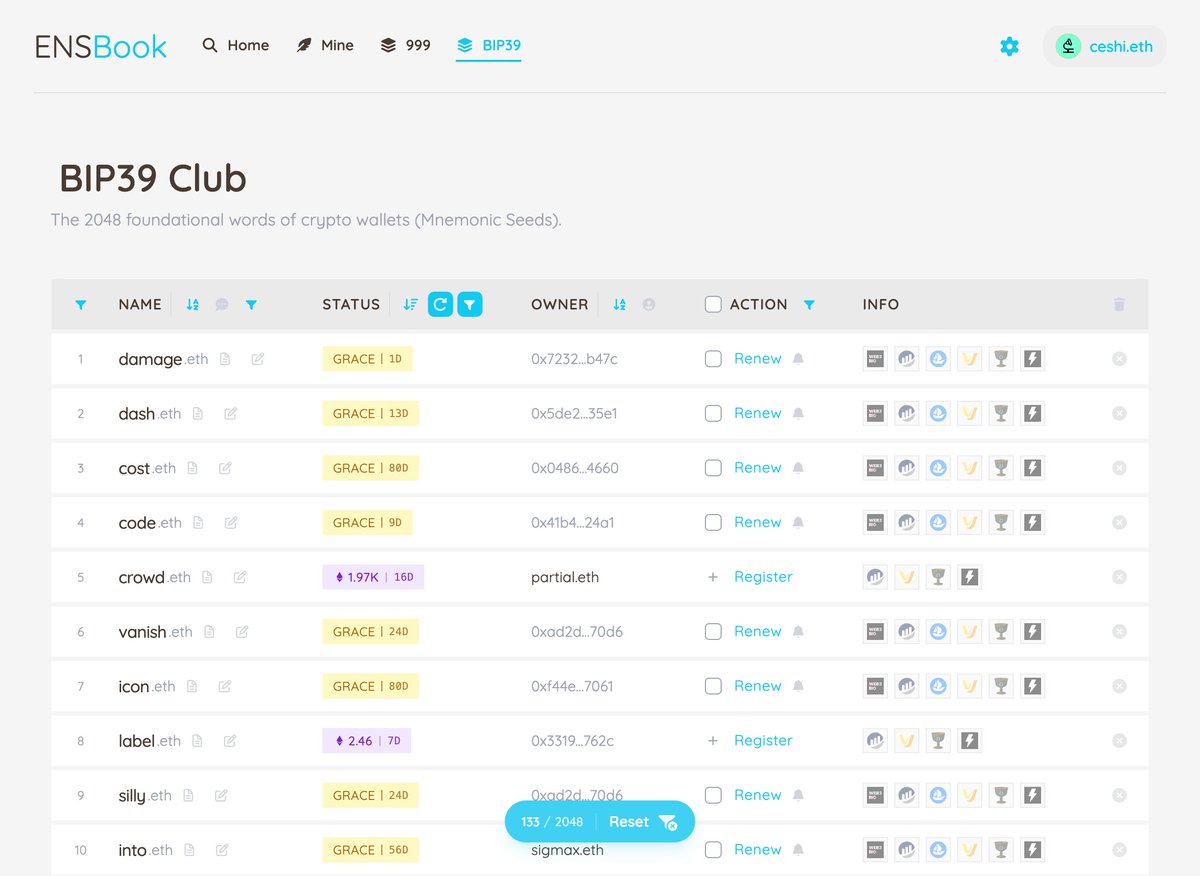
Task: Register label.eth
Action: click(763, 740)
